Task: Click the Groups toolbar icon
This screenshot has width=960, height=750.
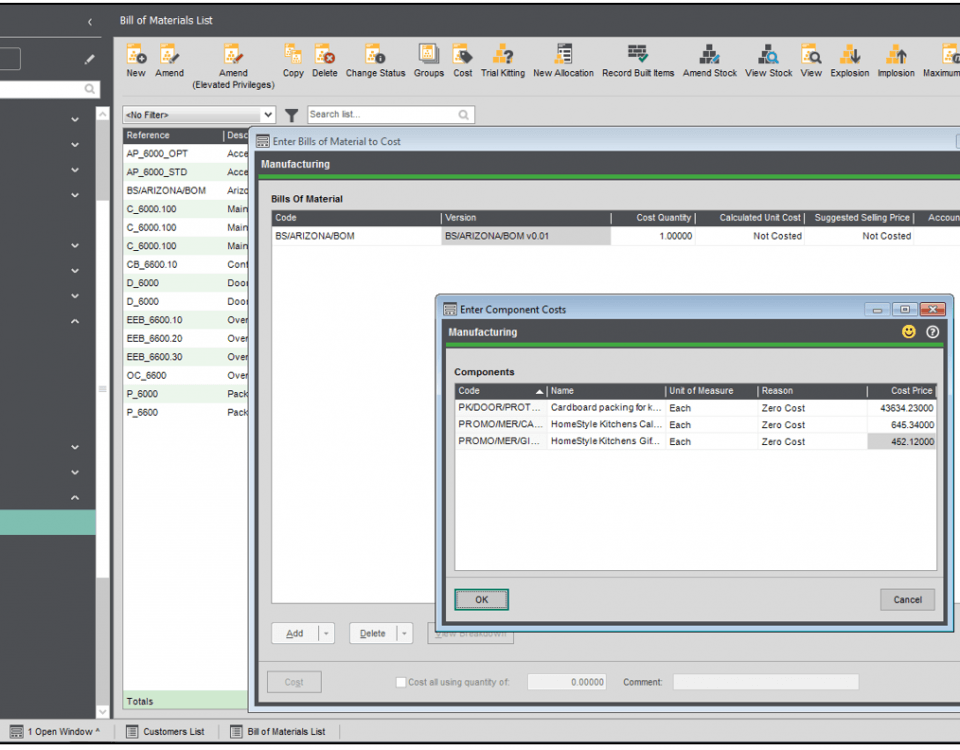Action: 429,61
